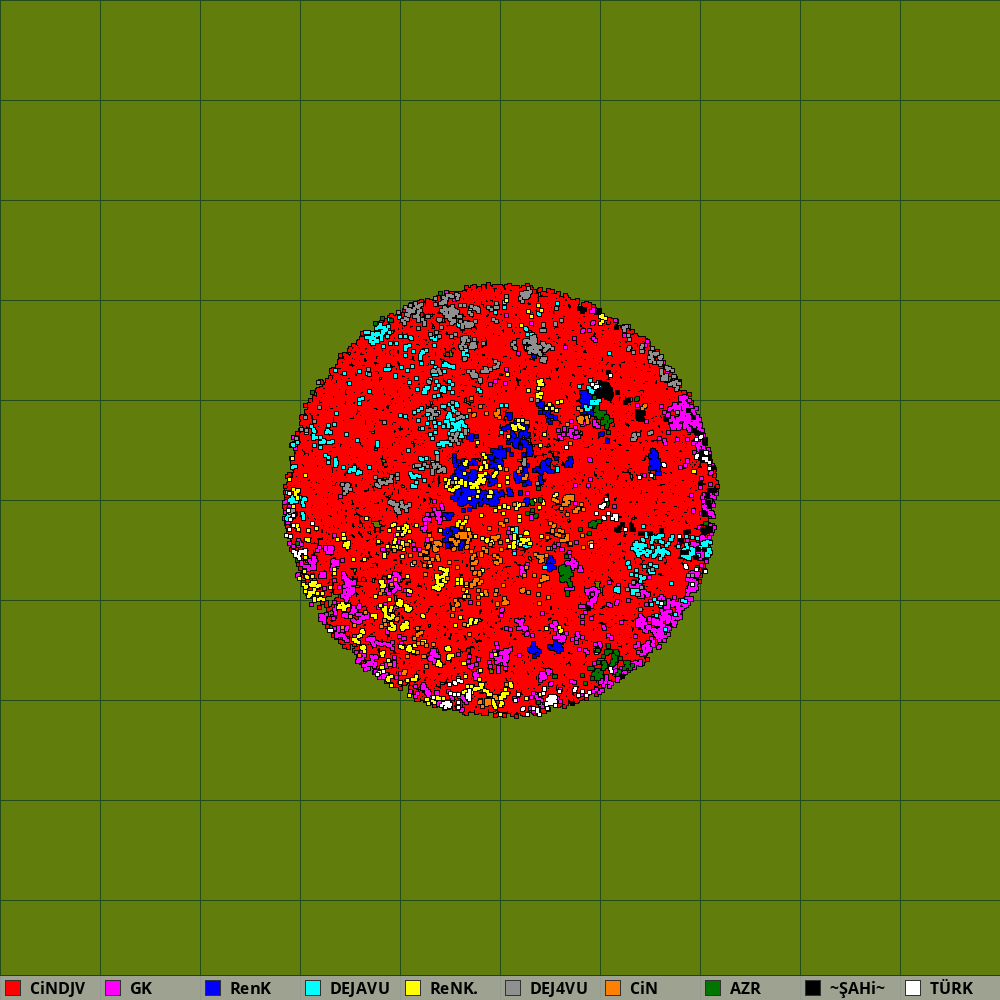This screenshot has height=1000, width=1000.
Task: Click the orange CiN color swatch
Action: point(613,988)
